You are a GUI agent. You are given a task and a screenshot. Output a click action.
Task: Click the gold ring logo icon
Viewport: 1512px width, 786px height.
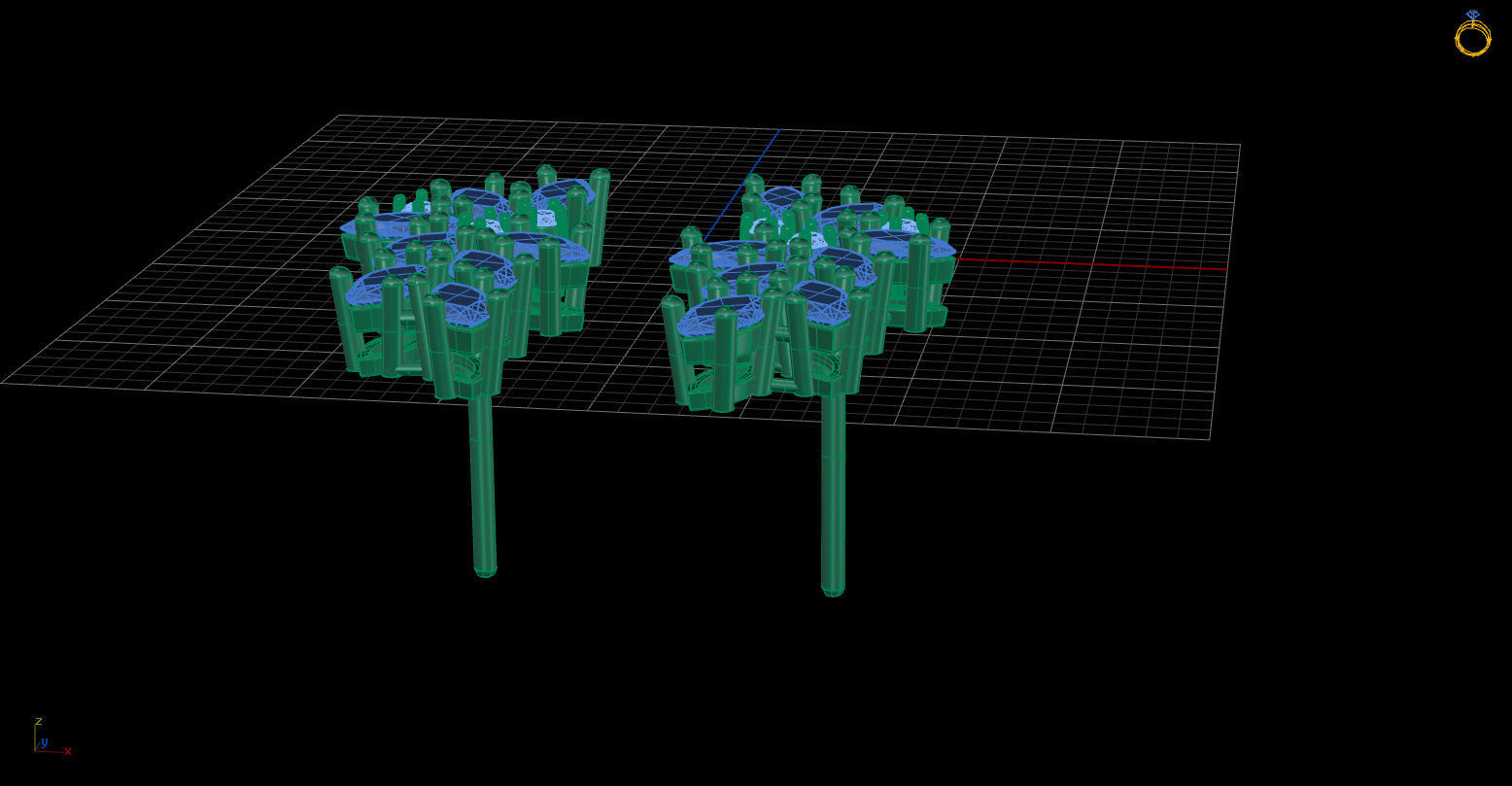[x=1472, y=33]
